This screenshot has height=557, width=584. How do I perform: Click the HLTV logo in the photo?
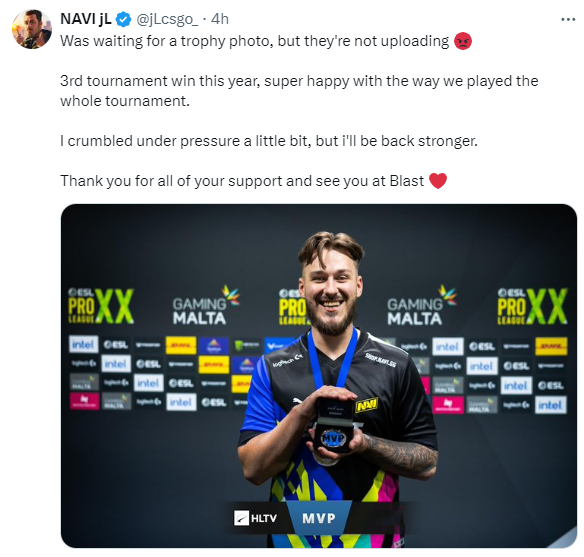tap(256, 518)
